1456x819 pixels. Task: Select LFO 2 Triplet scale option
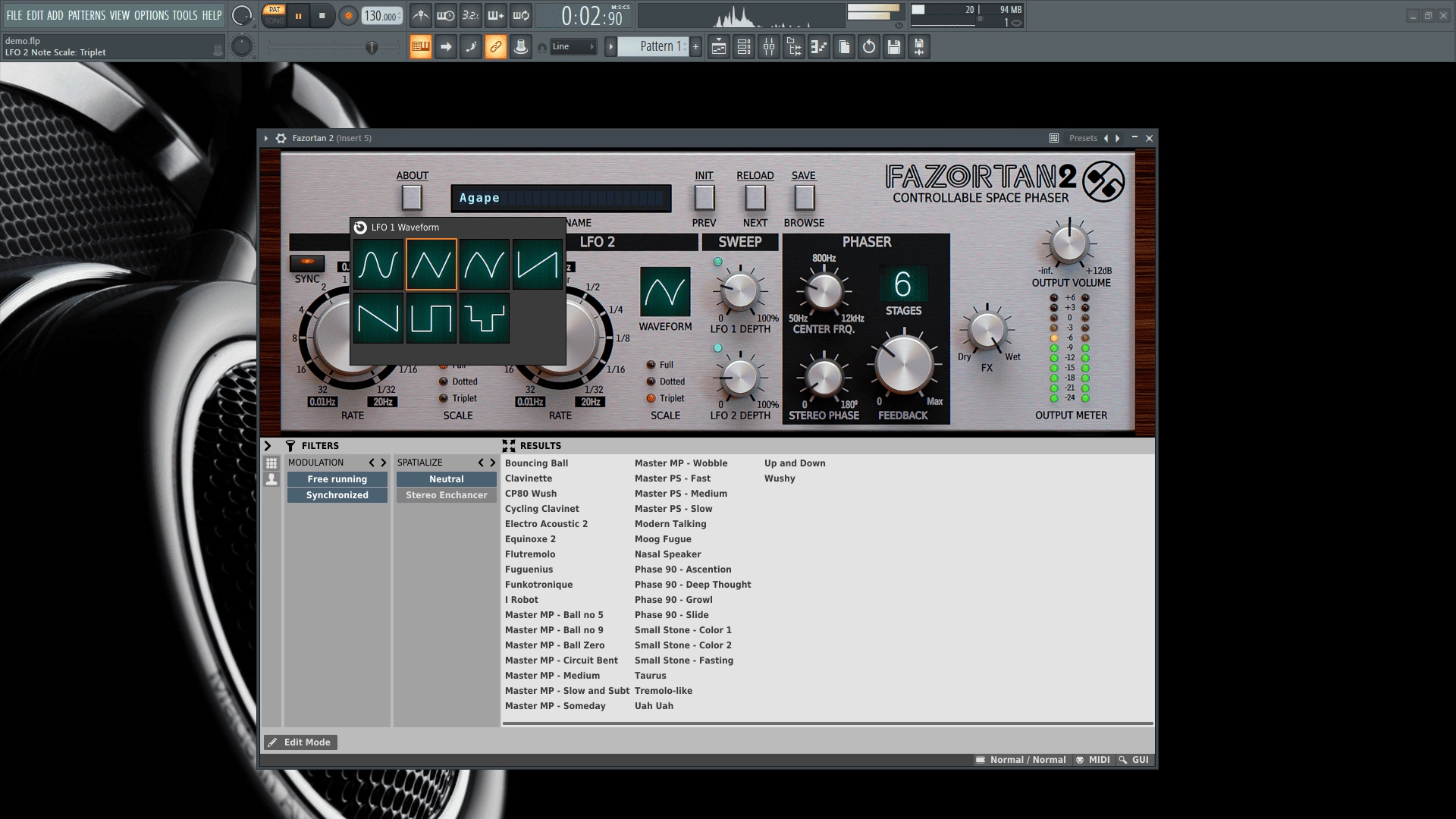pyautogui.click(x=651, y=398)
